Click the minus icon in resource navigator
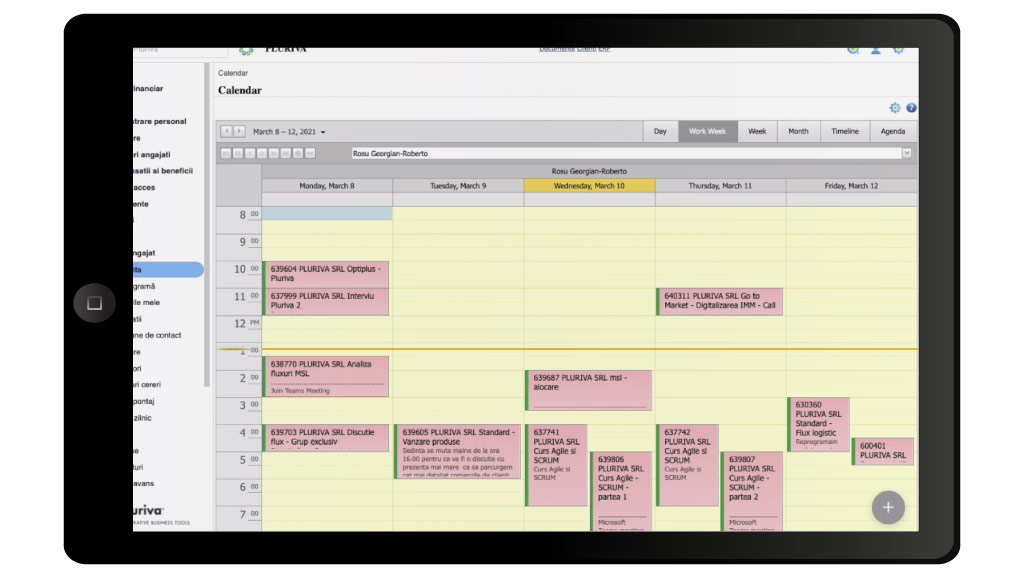The width and height of the screenshot is (1024, 578). pyautogui.click(x=310, y=153)
